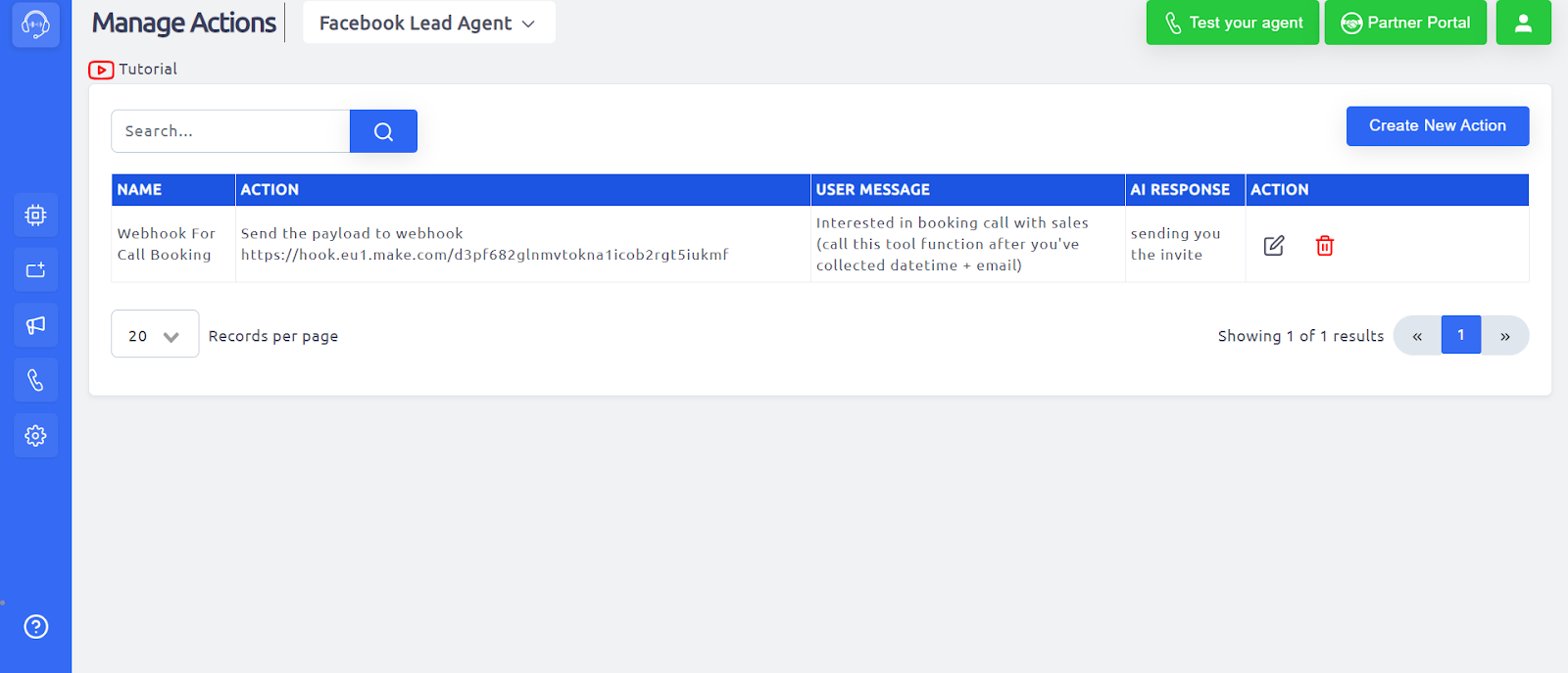Click the phone icon in sidebar
Image resolution: width=1568 pixels, height=673 pixels.
coord(35,380)
